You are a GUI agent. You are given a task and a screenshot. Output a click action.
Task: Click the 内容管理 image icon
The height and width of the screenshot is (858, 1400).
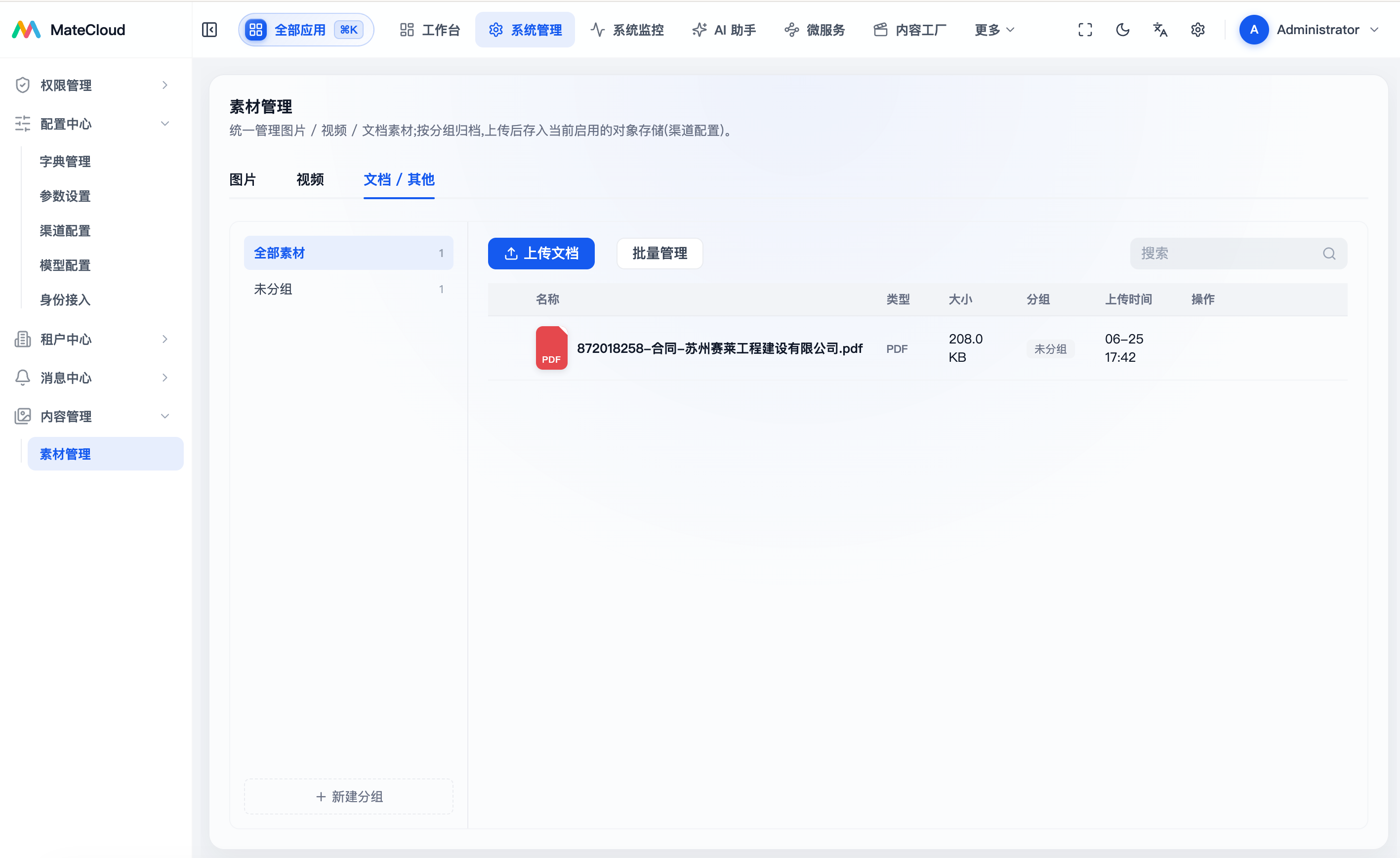click(22, 416)
